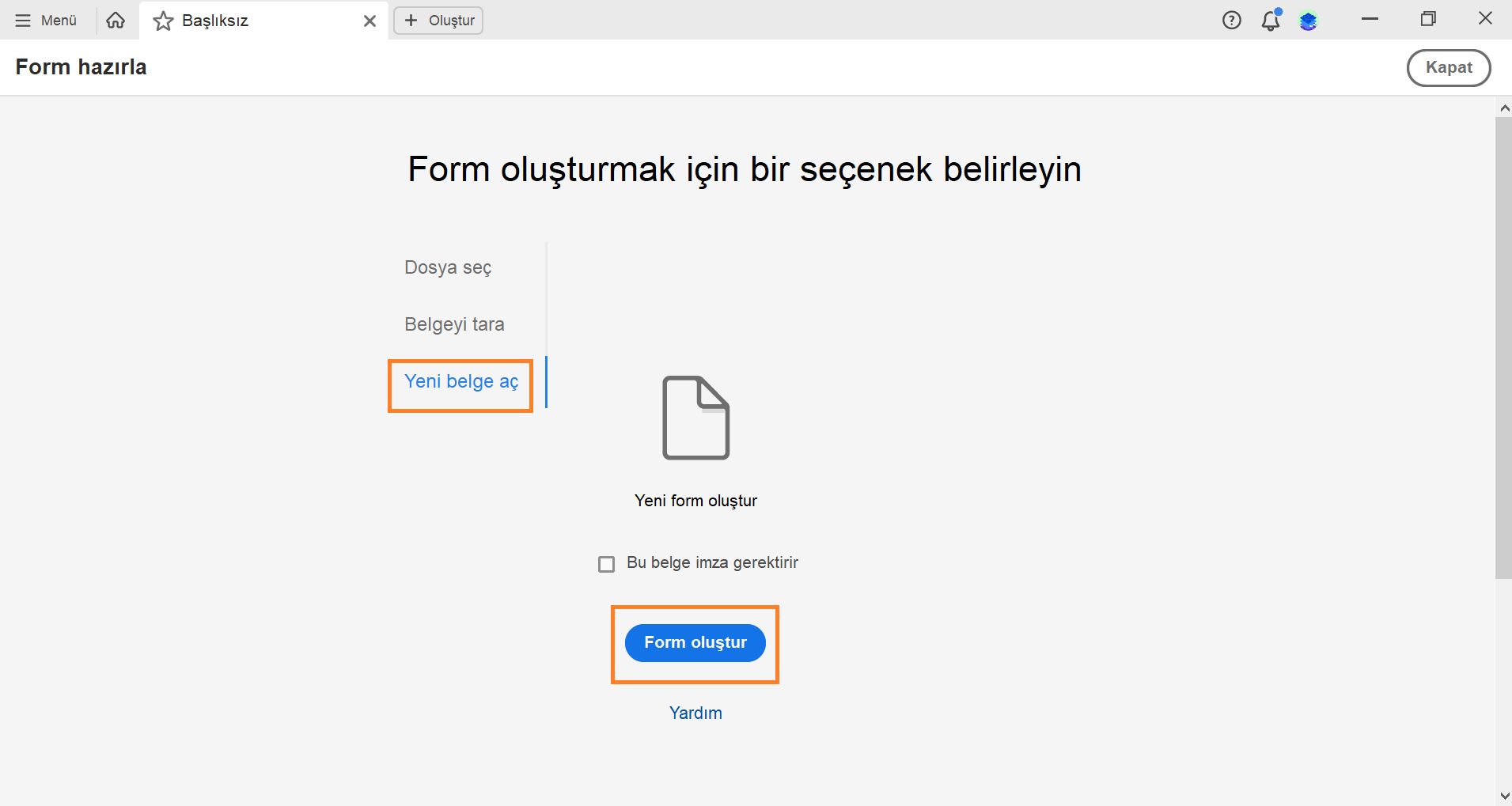The image size is (1512, 806).
Task: Select the Belgeyi tara option
Action: point(453,324)
